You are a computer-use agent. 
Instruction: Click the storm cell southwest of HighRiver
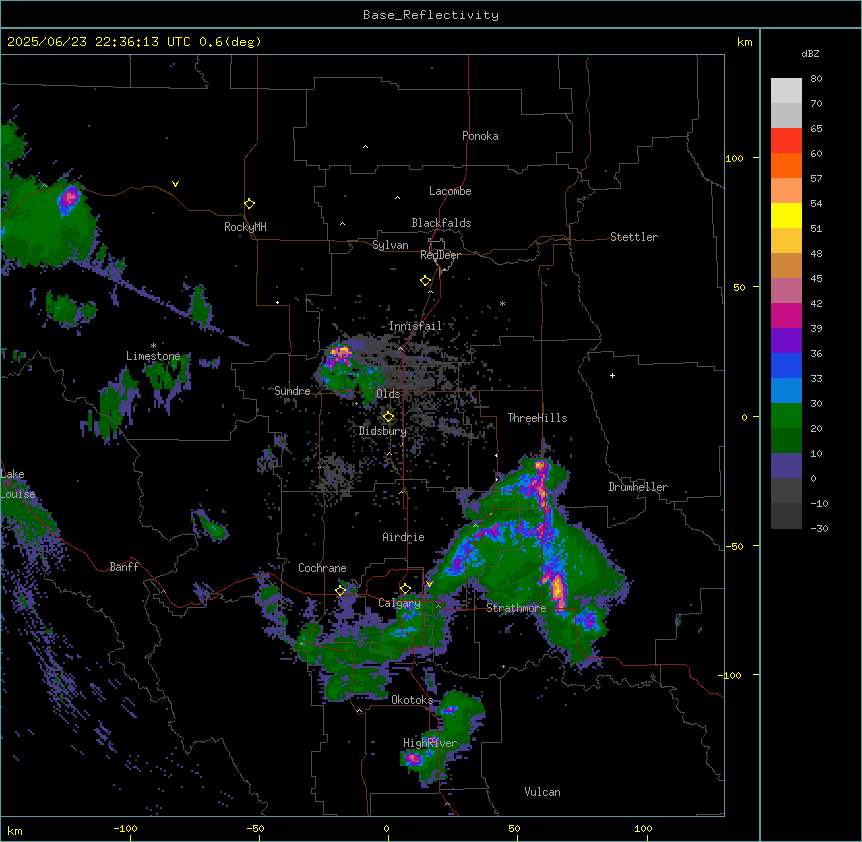pyautogui.click(x=413, y=759)
